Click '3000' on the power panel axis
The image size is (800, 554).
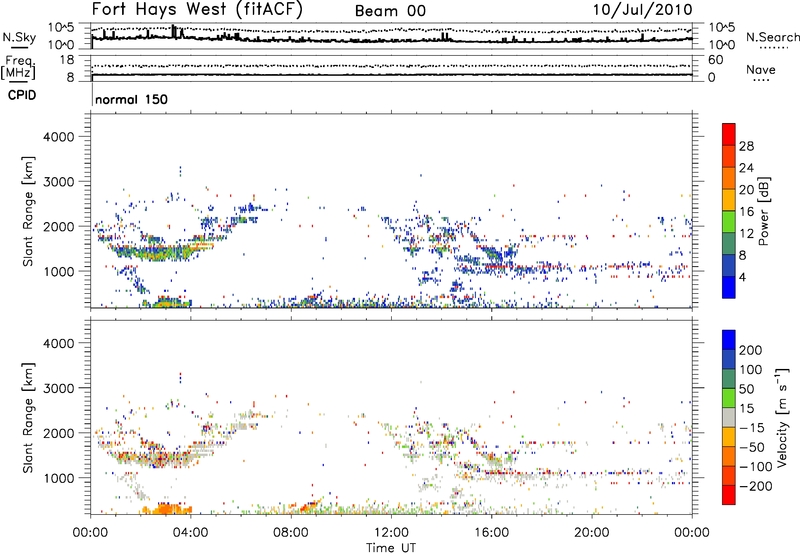[x=59, y=182]
